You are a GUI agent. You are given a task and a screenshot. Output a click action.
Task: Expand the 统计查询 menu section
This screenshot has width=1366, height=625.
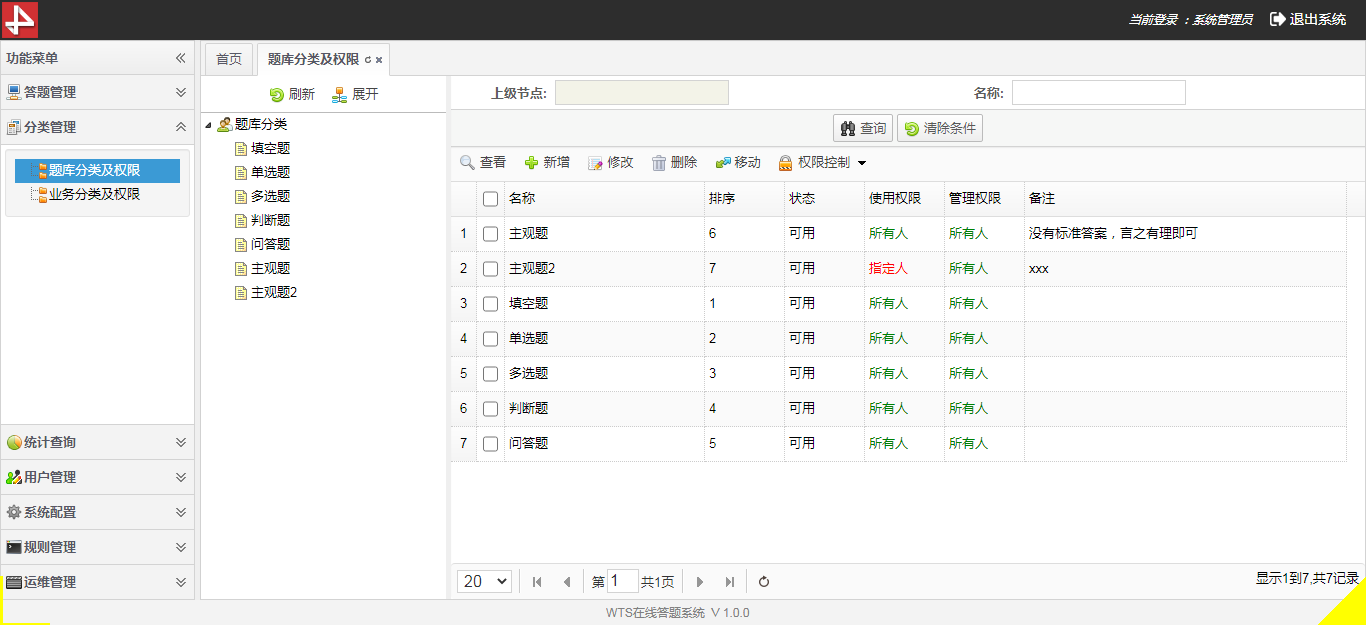(97, 442)
